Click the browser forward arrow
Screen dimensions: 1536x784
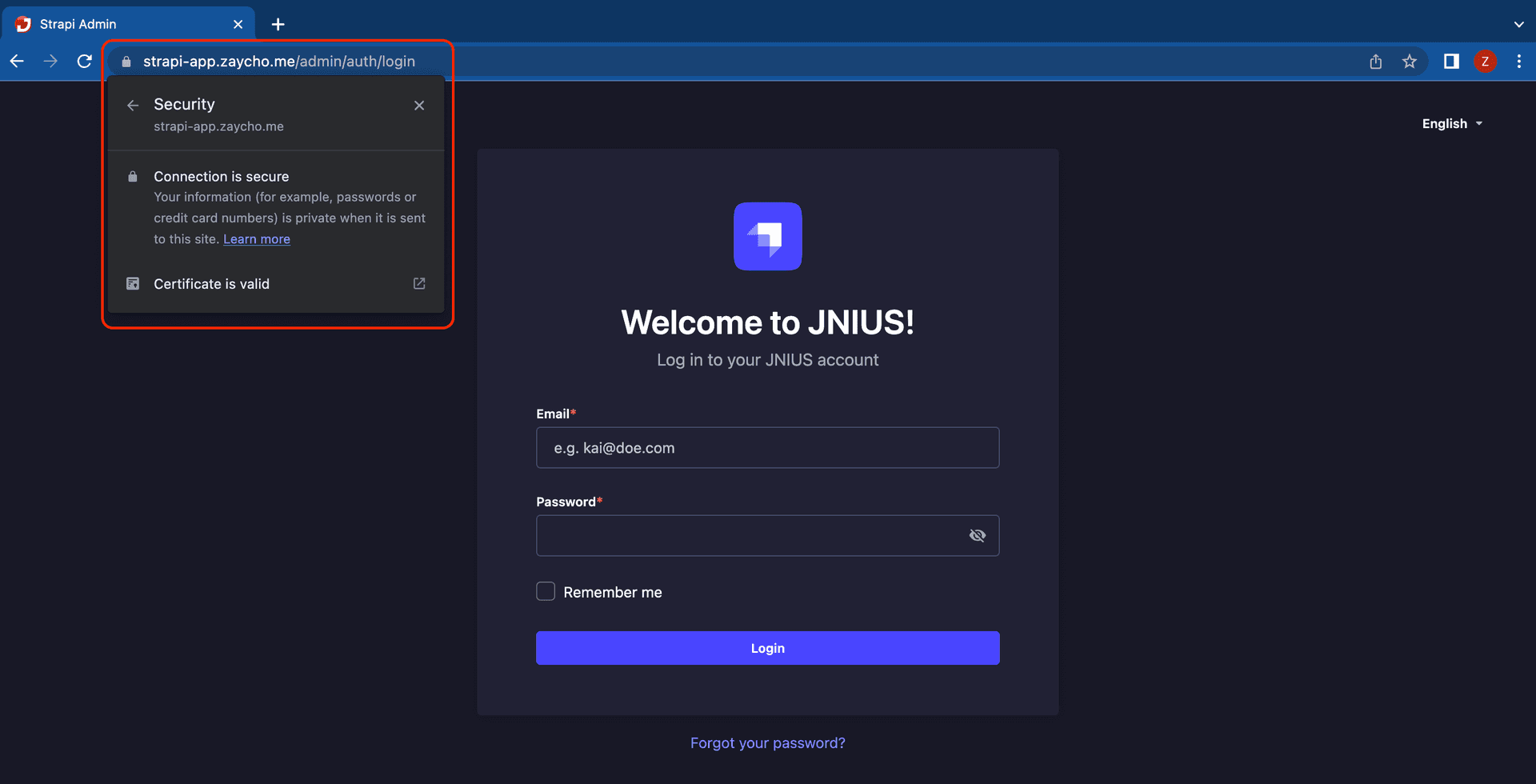coord(50,62)
